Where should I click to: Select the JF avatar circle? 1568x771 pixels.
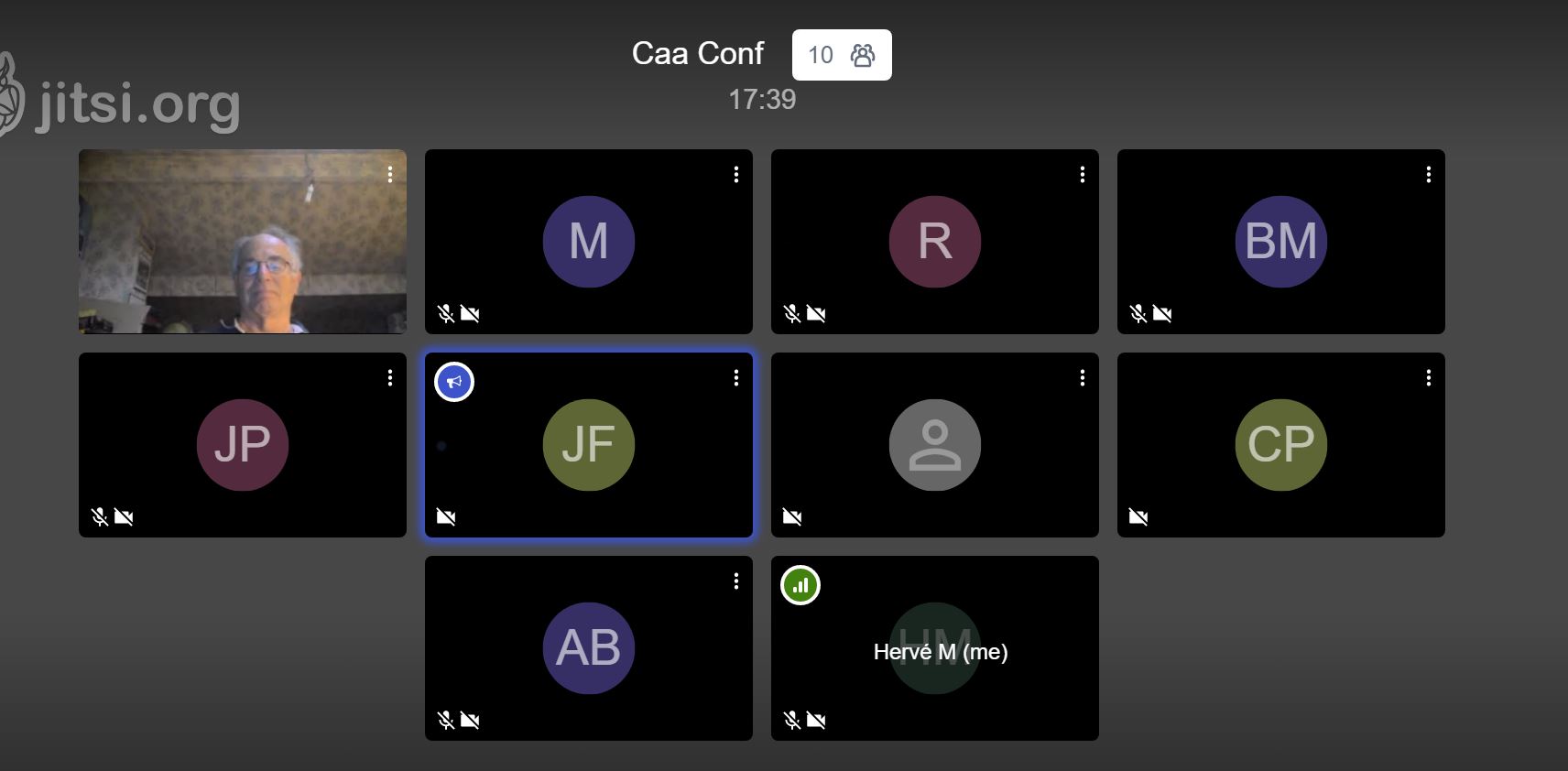pyautogui.click(x=589, y=445)
